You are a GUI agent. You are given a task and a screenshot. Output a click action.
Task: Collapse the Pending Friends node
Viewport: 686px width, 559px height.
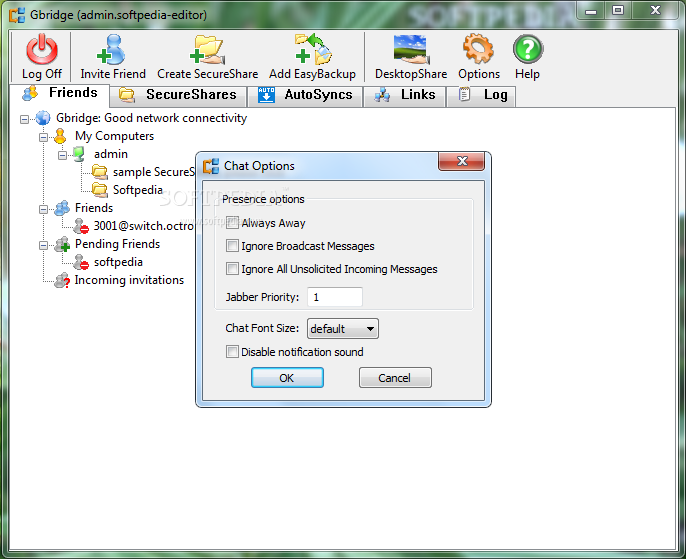43,245
